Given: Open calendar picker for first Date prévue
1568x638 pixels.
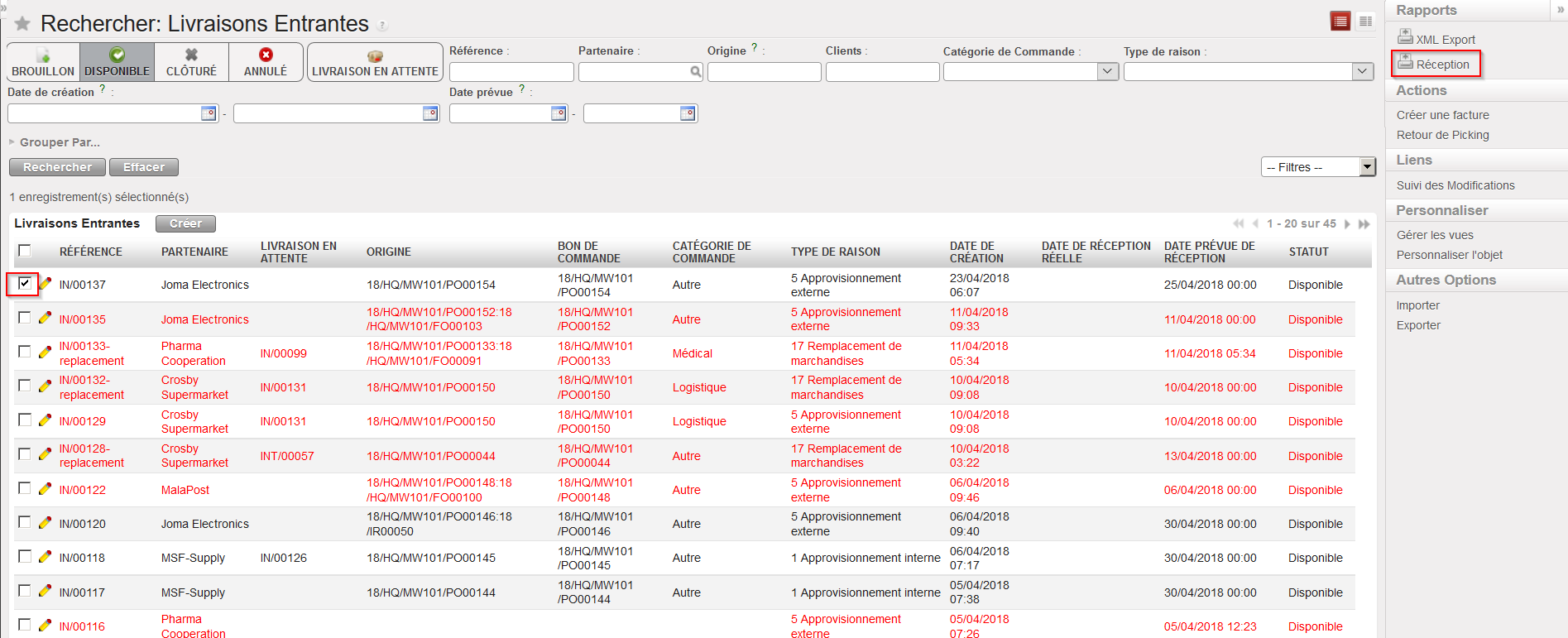Looking at the screenshot, I should (x=559, y=113).
